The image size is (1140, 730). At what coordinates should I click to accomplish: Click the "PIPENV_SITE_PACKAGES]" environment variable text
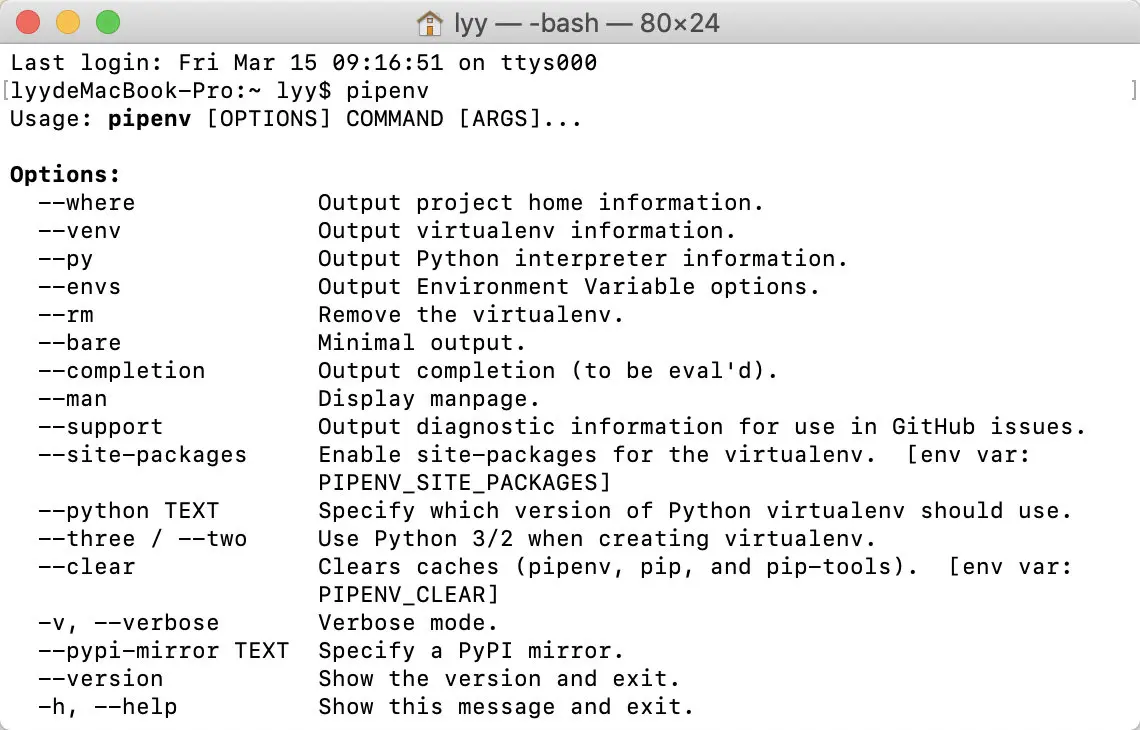tap(465, 484)
